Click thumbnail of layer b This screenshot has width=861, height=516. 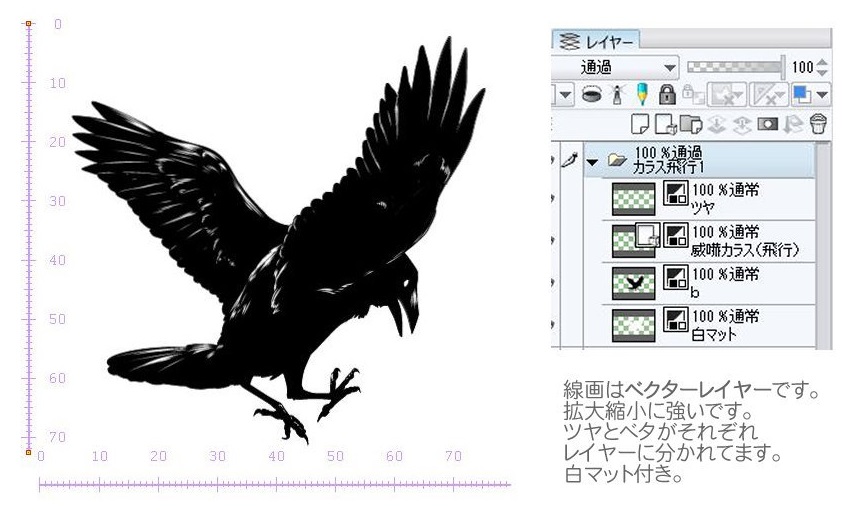[633, 283]
